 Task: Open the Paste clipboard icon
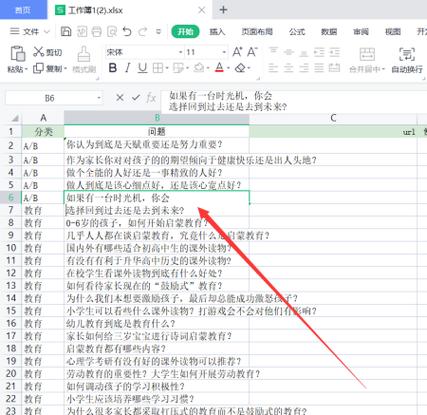point(17,54)
